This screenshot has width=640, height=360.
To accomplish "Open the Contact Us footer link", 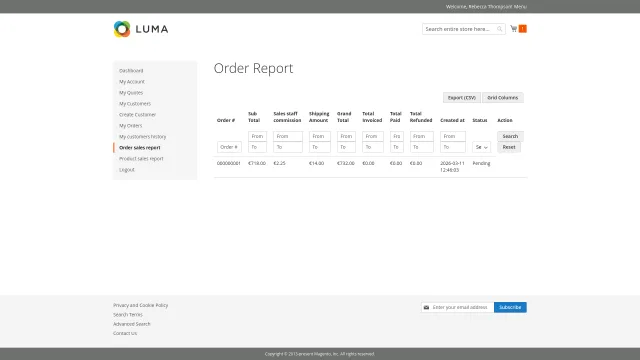I will (125, 333).
